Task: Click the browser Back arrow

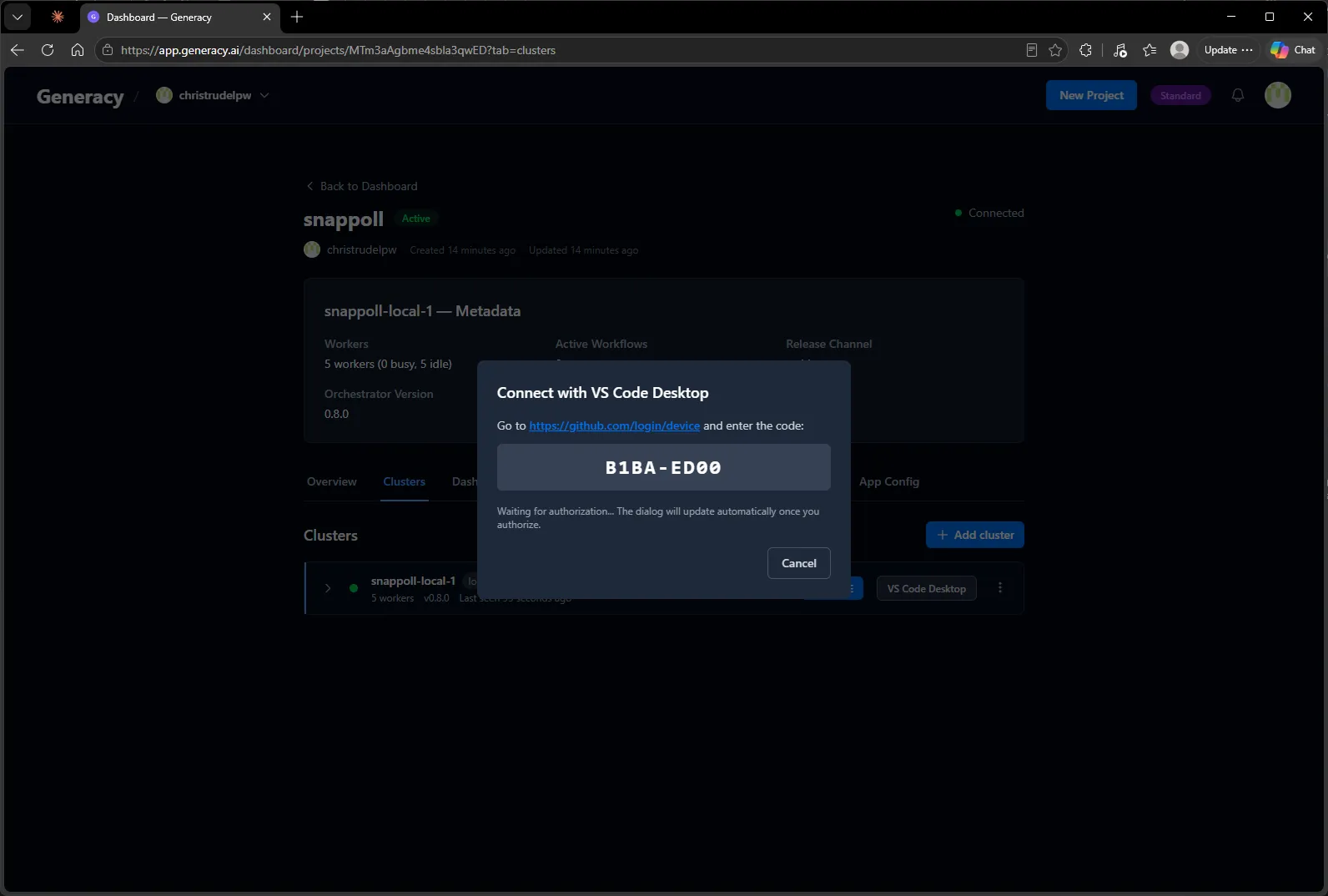Action: pos(18,50)
